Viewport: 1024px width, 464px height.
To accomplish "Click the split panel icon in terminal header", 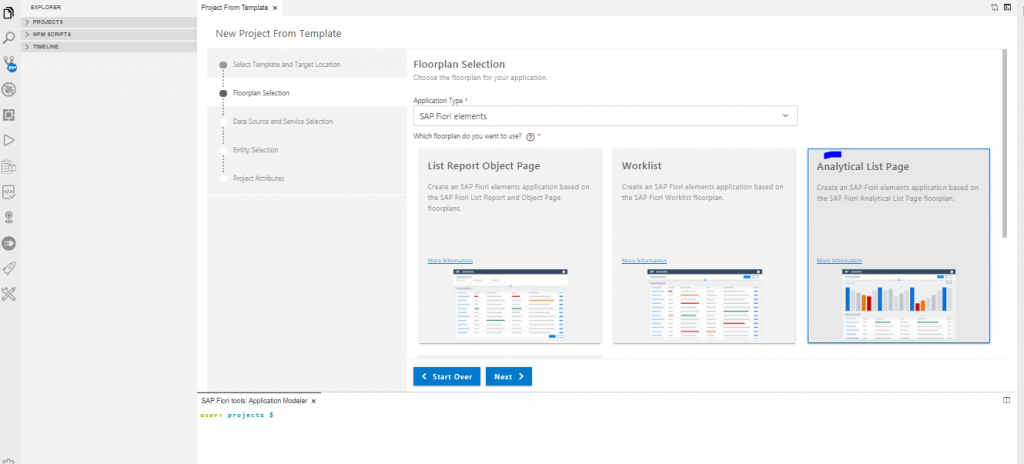I will [x=1006, y=400].
